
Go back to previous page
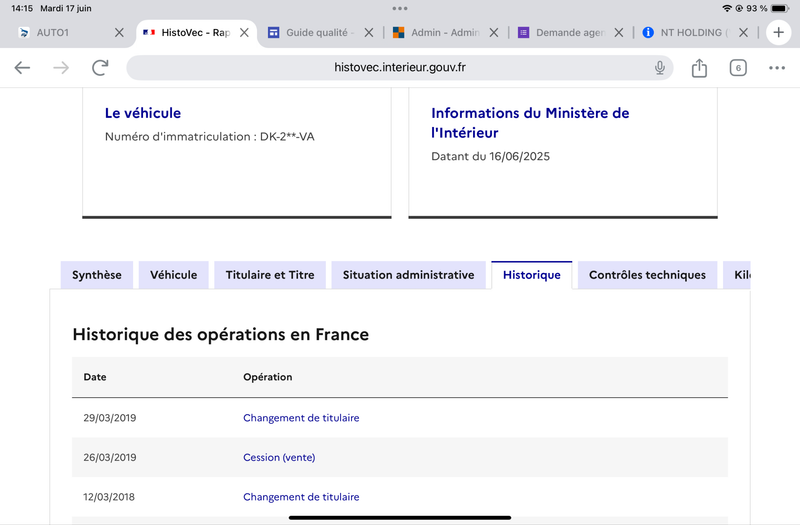22,67
